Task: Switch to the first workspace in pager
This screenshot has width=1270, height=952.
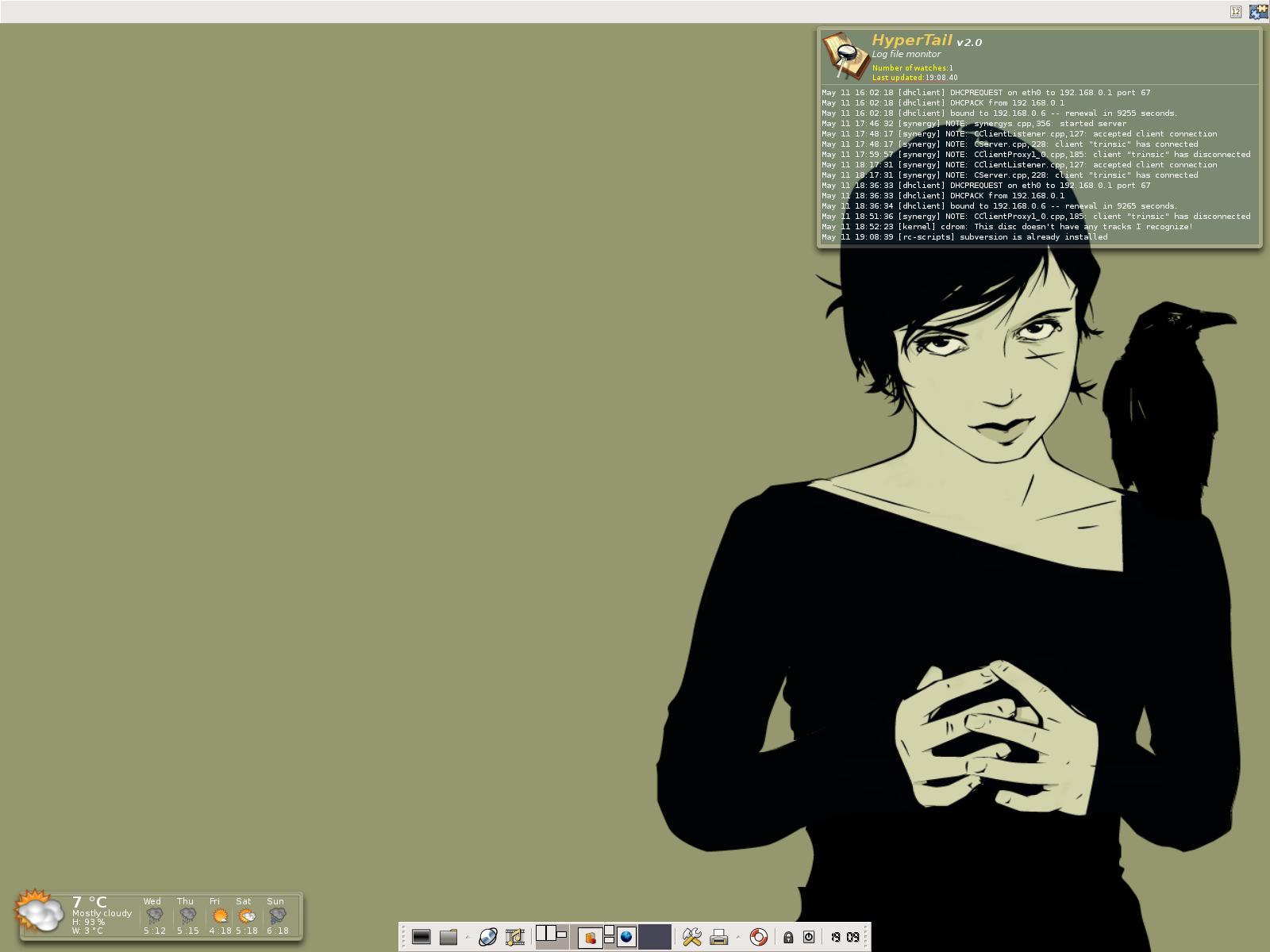Action: (x=552, y=937)
